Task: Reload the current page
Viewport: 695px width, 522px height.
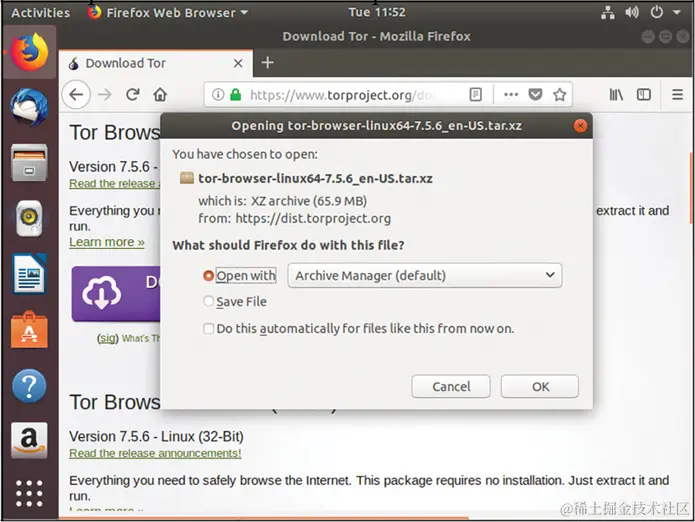Action: click(x=133, y=94)
